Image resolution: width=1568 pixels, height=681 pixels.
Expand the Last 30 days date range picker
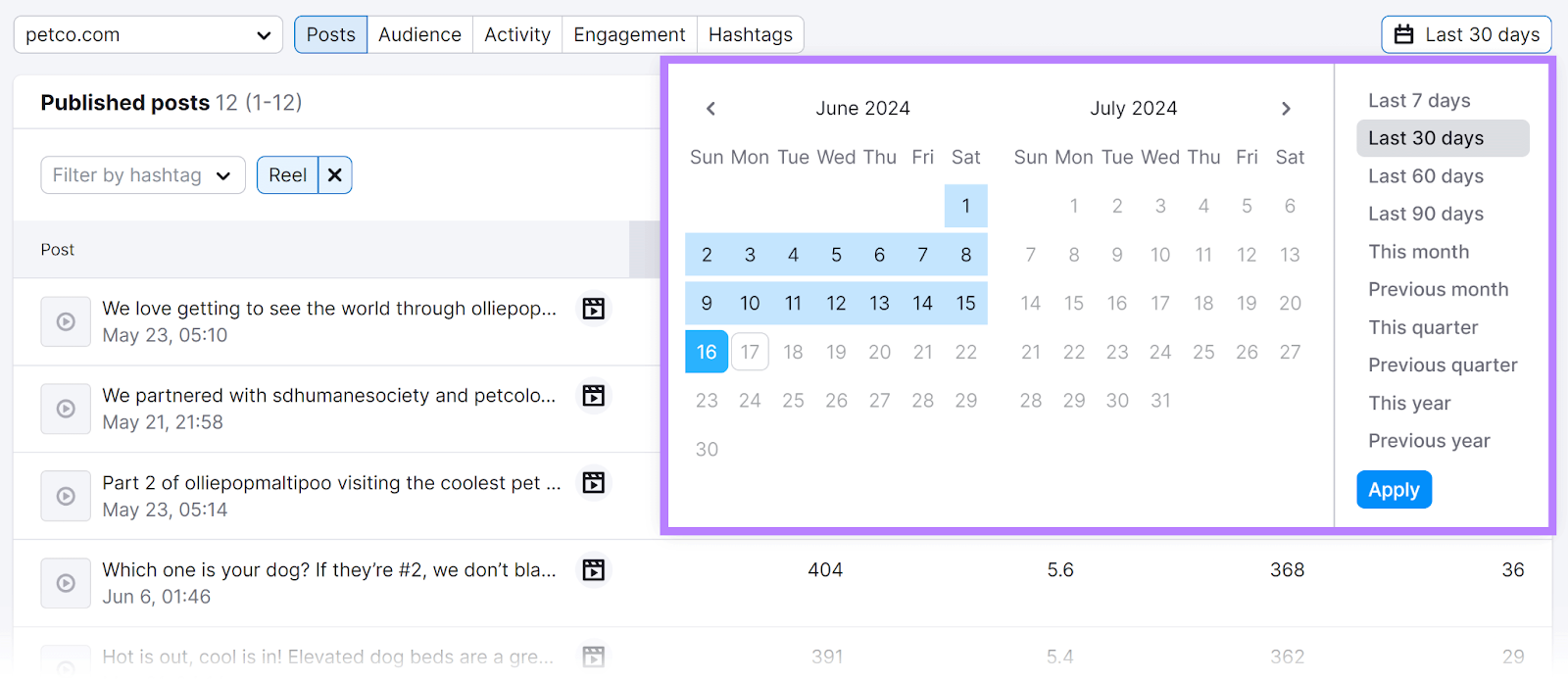(1464, 33)
